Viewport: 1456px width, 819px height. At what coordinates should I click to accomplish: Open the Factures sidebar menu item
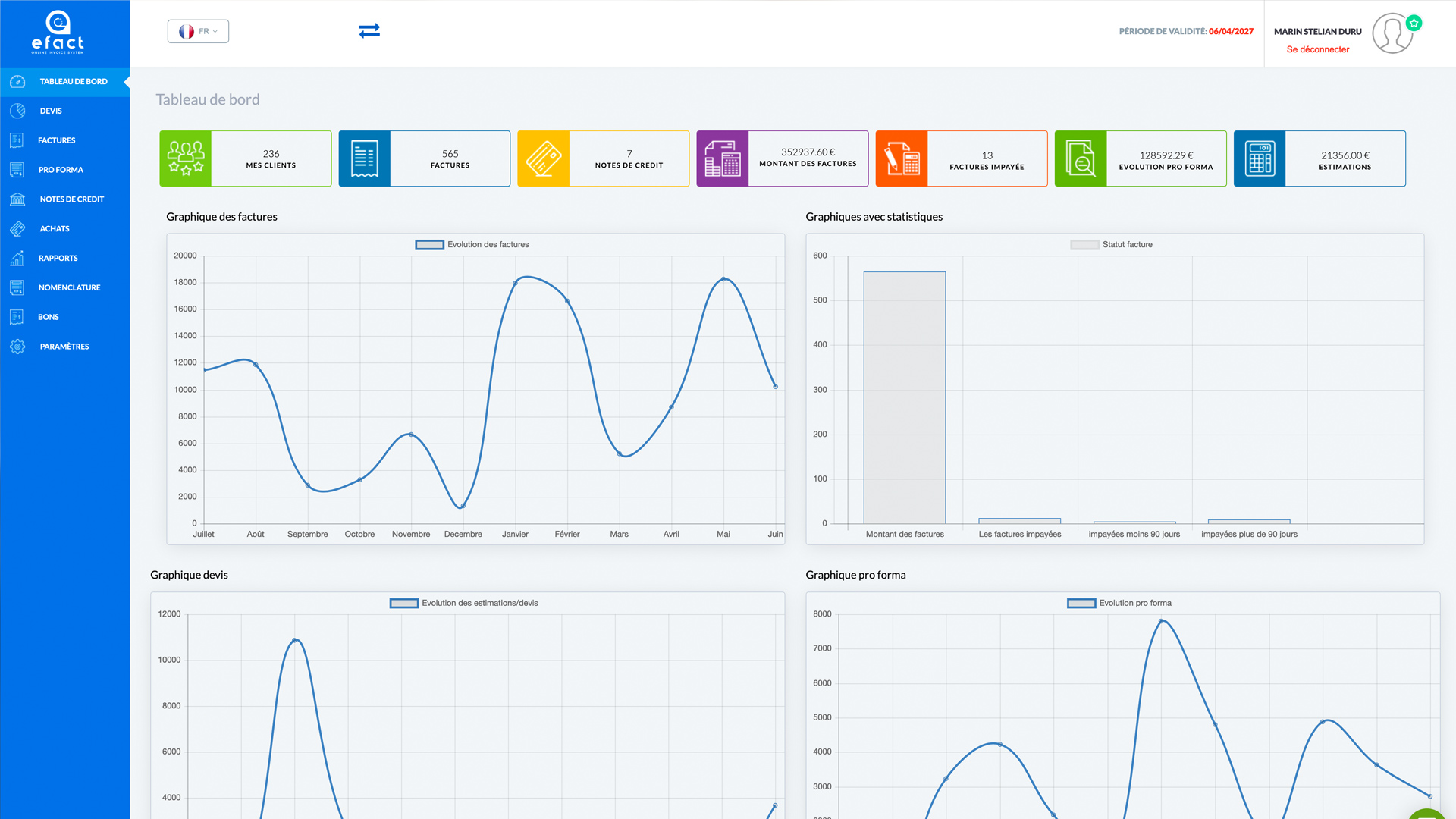(x=56, y=140)
